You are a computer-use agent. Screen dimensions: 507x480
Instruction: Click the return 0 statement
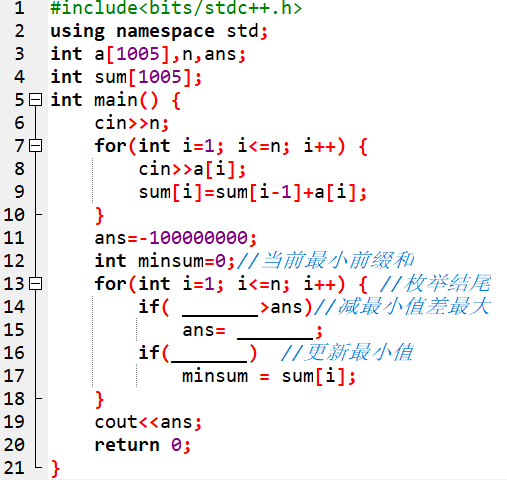[138, 445]
